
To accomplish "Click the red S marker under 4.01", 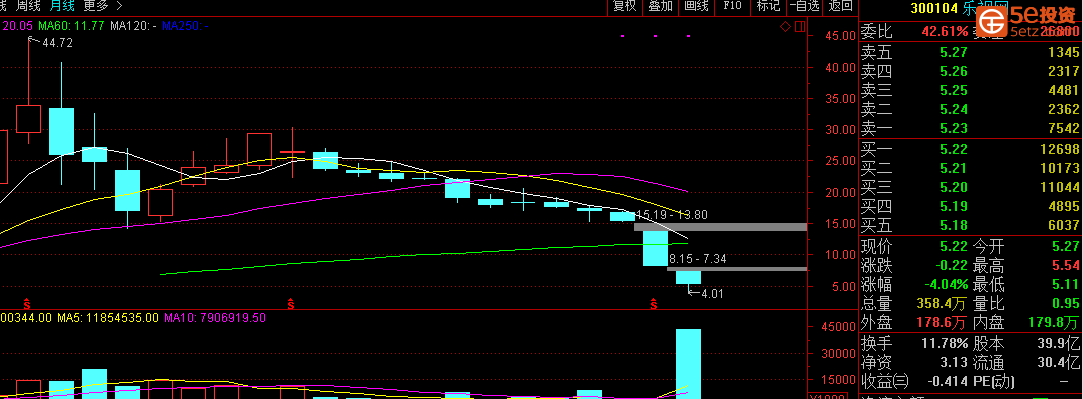I will click(x=653, y=303).
